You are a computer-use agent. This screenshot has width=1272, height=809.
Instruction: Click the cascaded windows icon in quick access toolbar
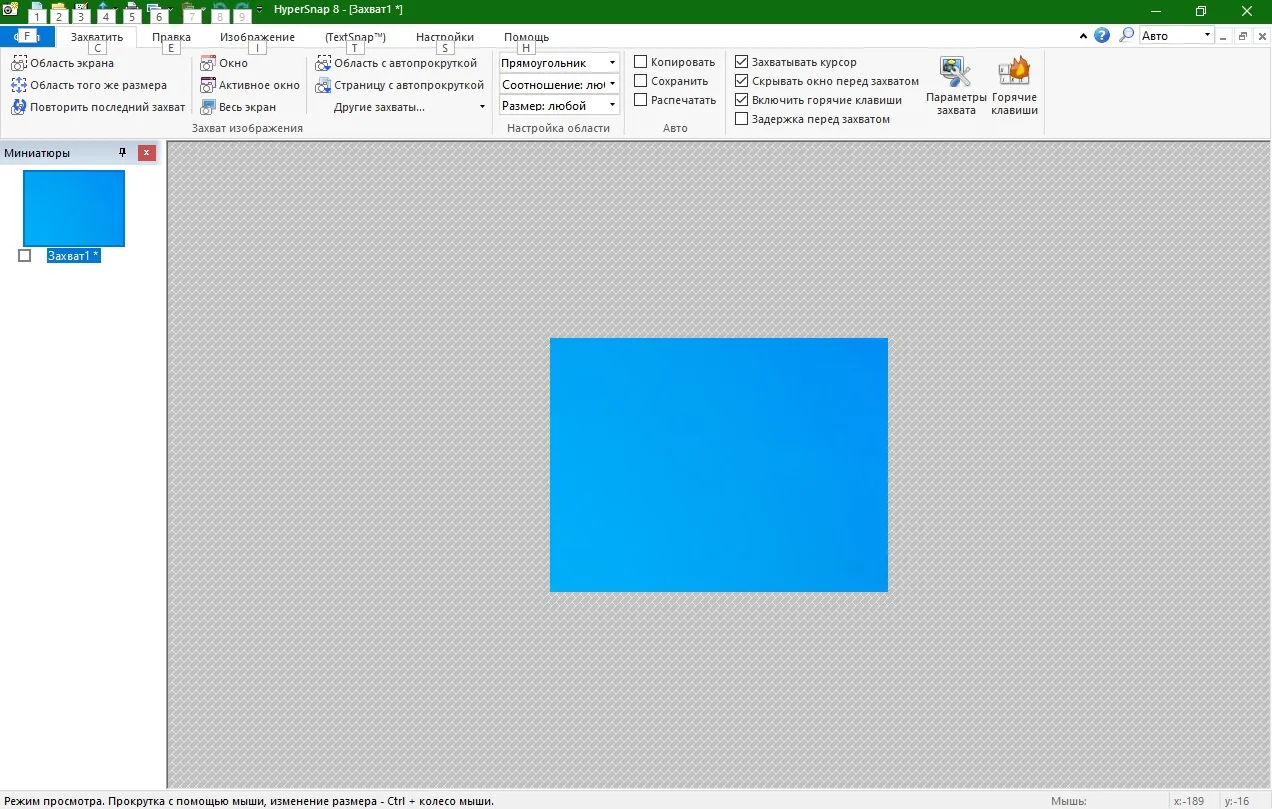coord(155,10)
